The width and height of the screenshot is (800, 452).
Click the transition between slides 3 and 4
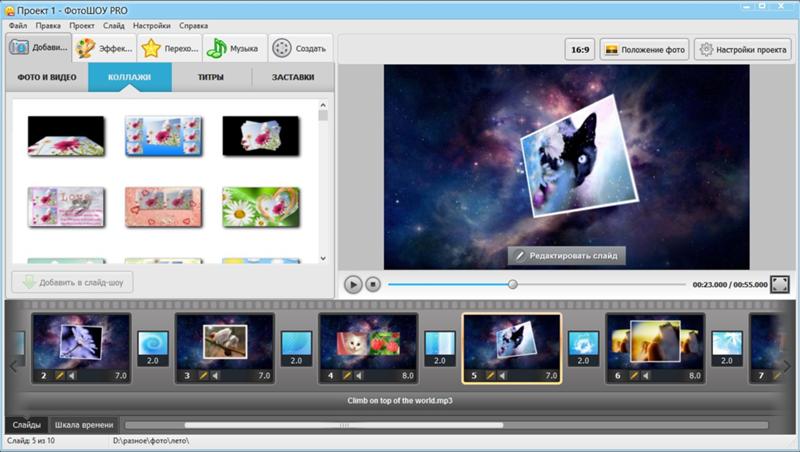pyautogui.click(x=296, y=348)
